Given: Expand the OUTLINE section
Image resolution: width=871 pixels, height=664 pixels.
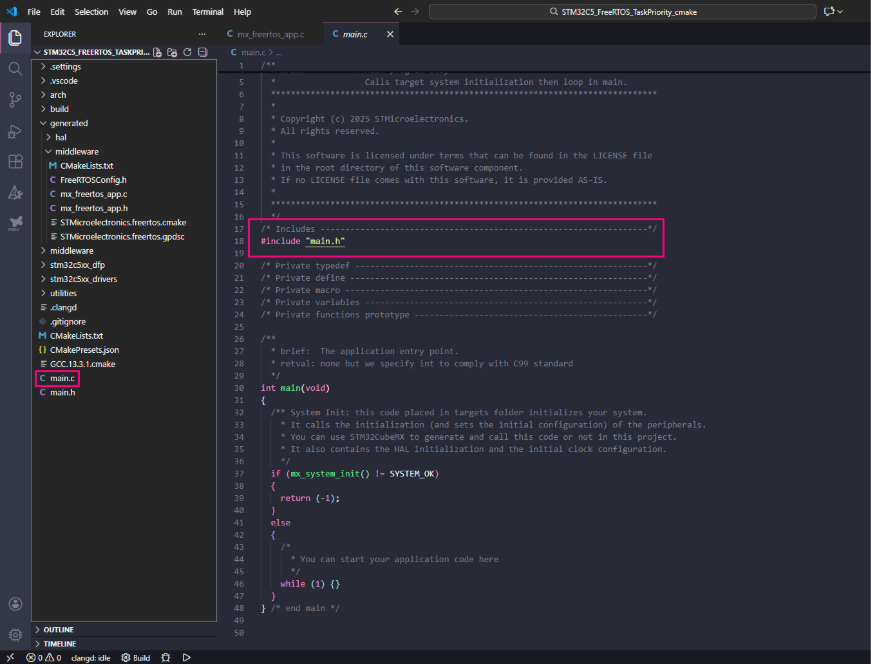Looking at the screenshot, I should [58, 629].
